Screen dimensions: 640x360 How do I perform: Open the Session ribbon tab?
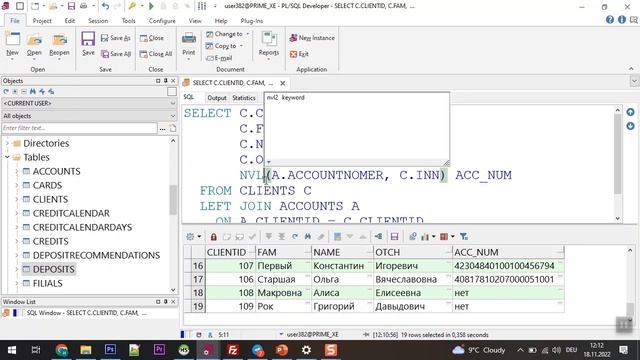pos(98,20)
